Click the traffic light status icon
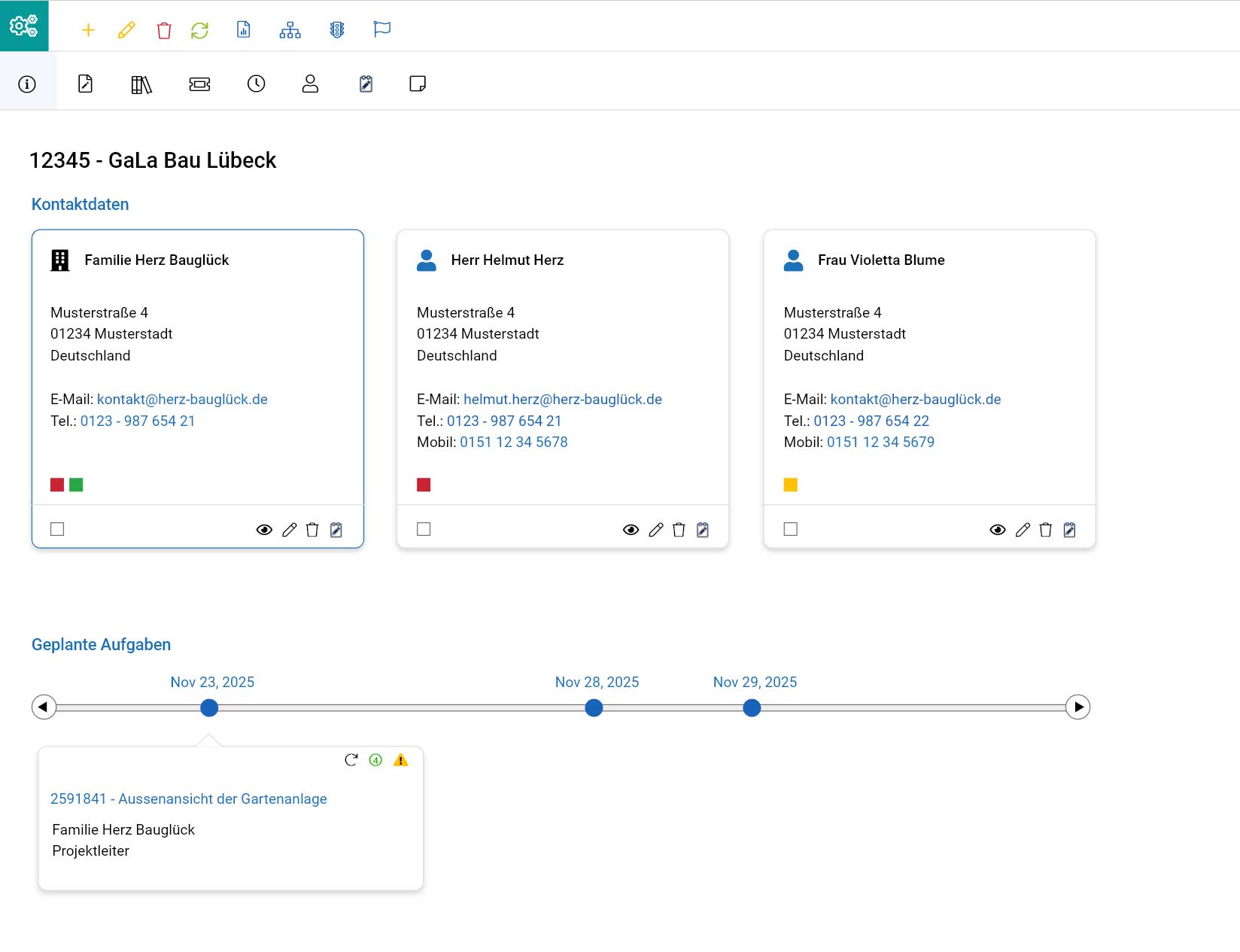This screenshot has height=952, width=1240. point(337,29)
